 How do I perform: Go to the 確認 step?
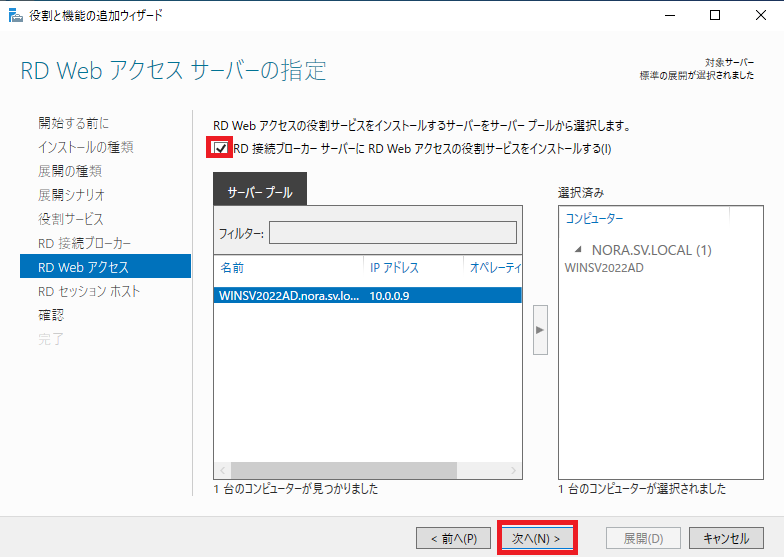tap(51, 315)
